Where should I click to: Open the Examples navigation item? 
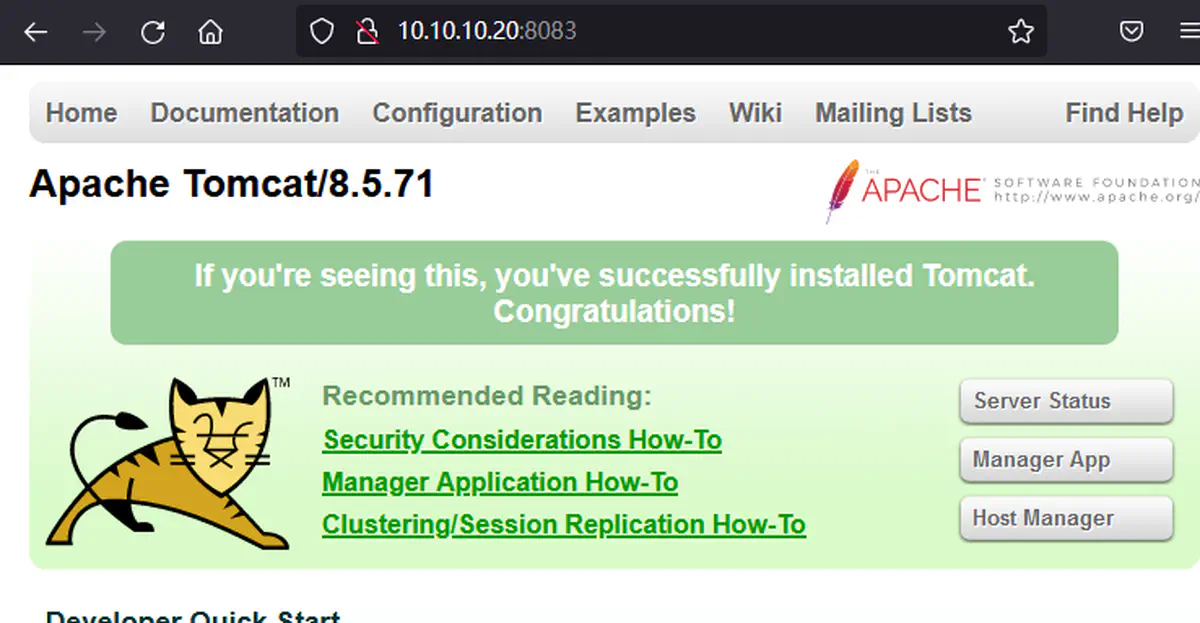[x=635, y=113]
